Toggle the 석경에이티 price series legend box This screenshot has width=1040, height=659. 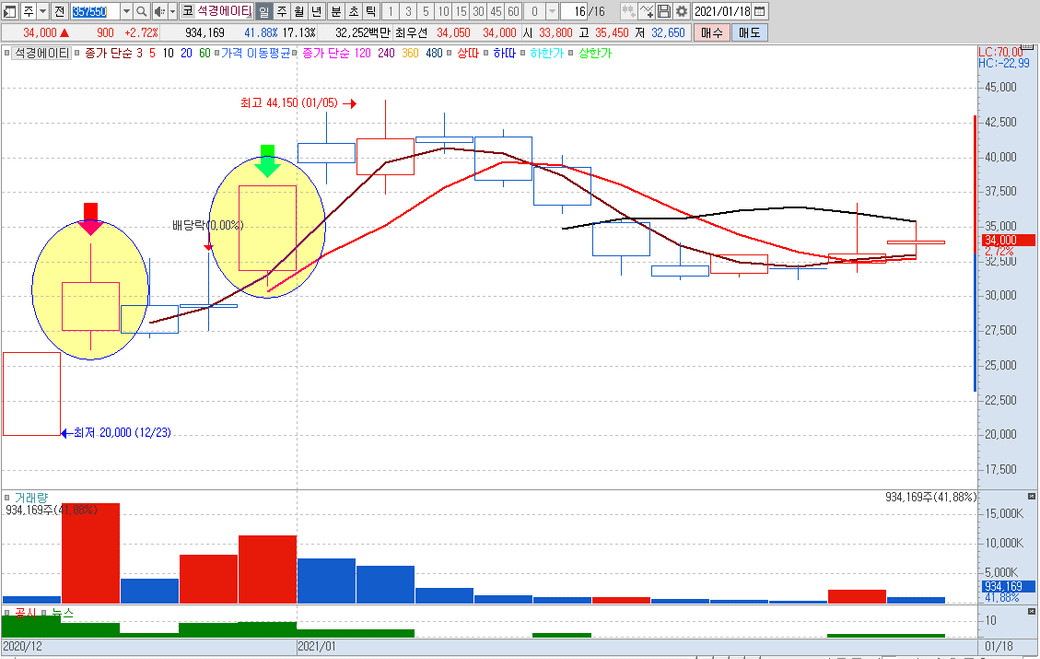pos(41,52)
